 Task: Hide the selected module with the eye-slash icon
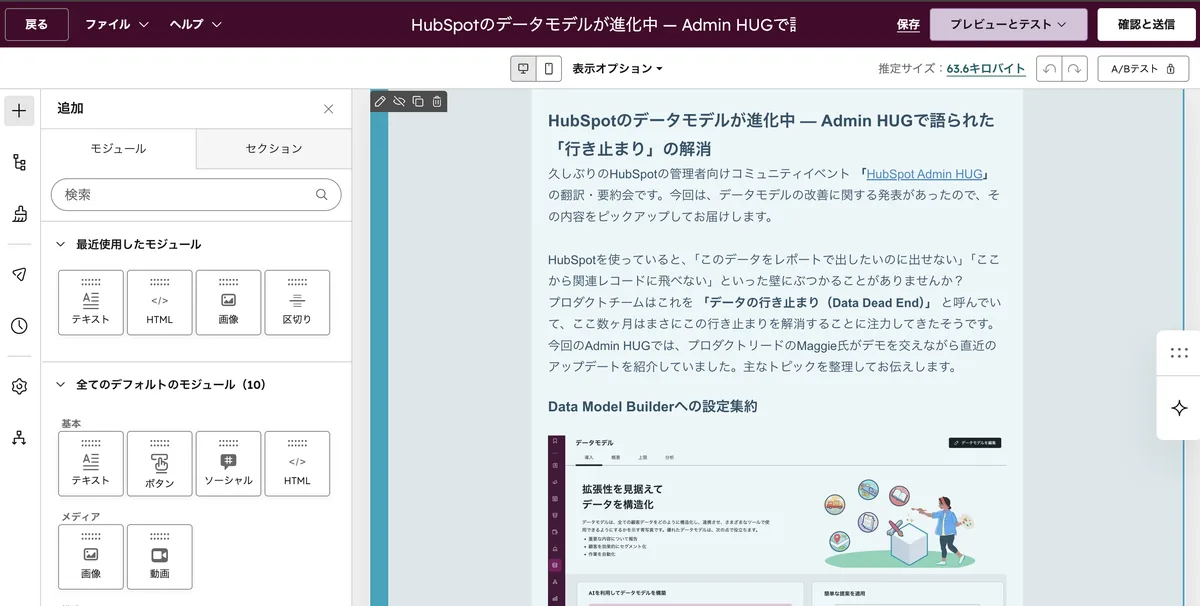[x=399, y=101]
